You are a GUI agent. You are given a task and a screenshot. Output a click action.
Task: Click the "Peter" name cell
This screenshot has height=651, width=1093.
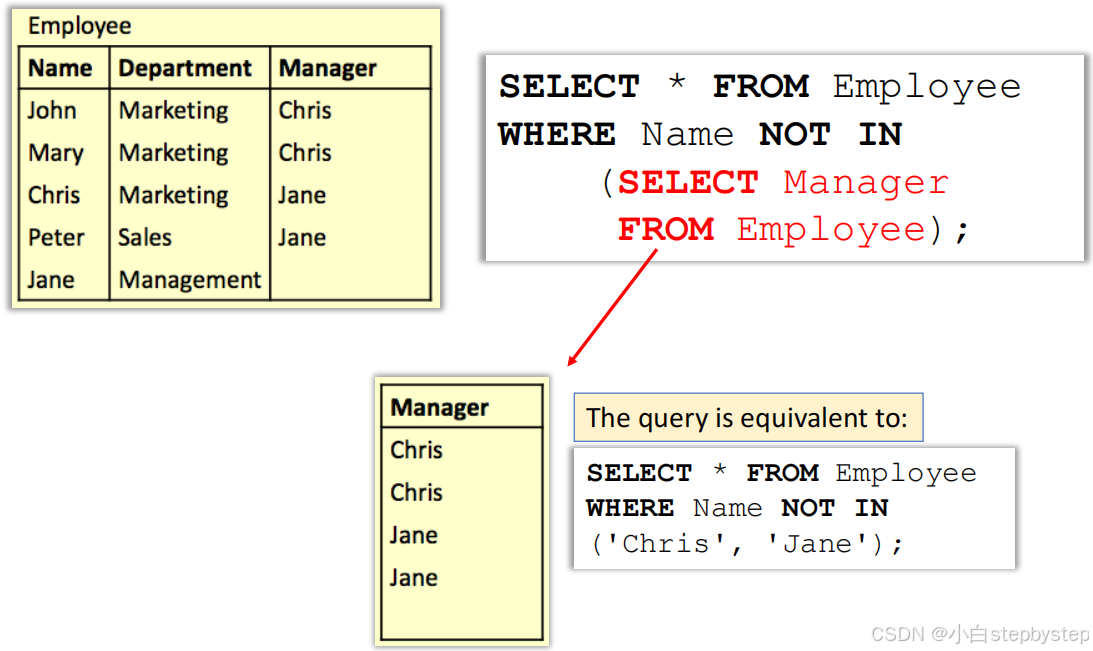coord(56,238)
